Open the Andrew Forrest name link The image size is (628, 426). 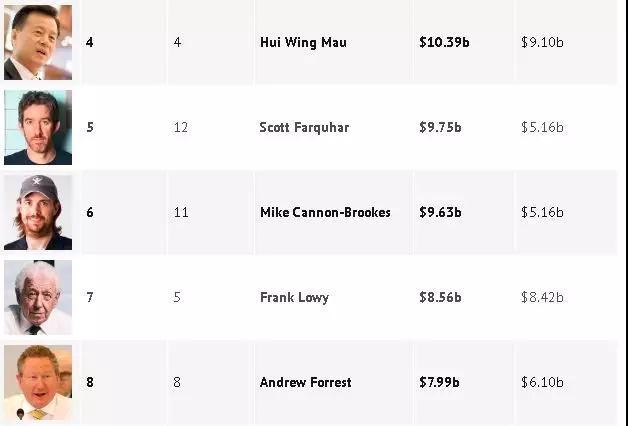[305, 383]
